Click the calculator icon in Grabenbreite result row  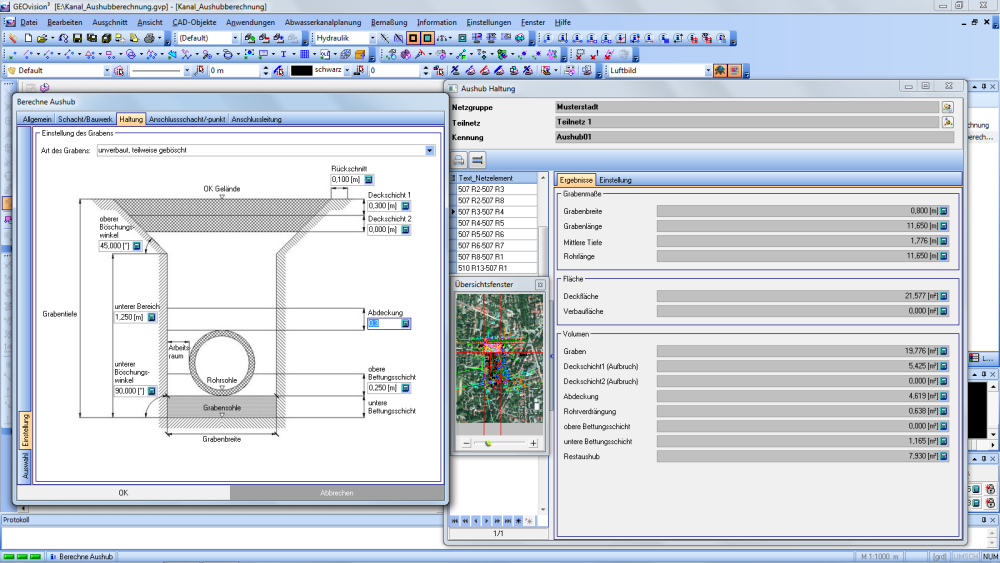[x=944, y=211]
